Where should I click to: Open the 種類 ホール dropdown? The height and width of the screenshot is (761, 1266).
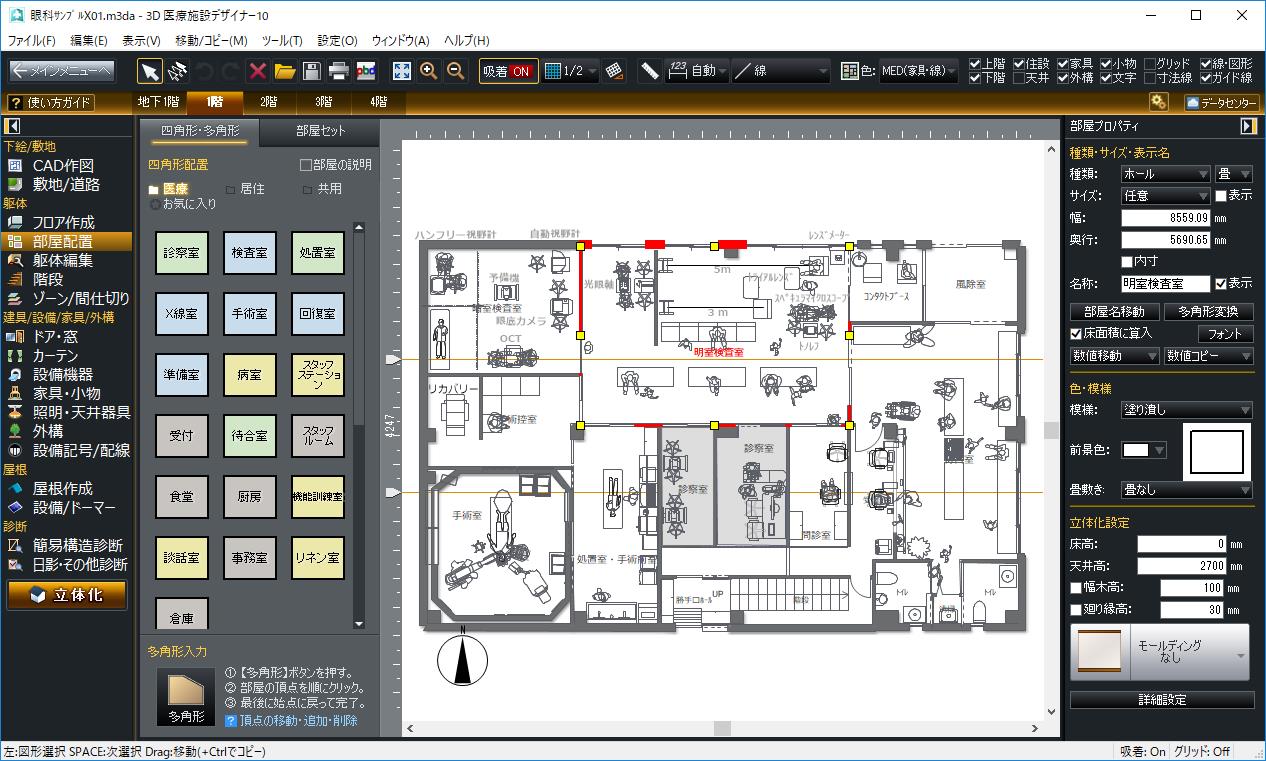(1165, 174)
